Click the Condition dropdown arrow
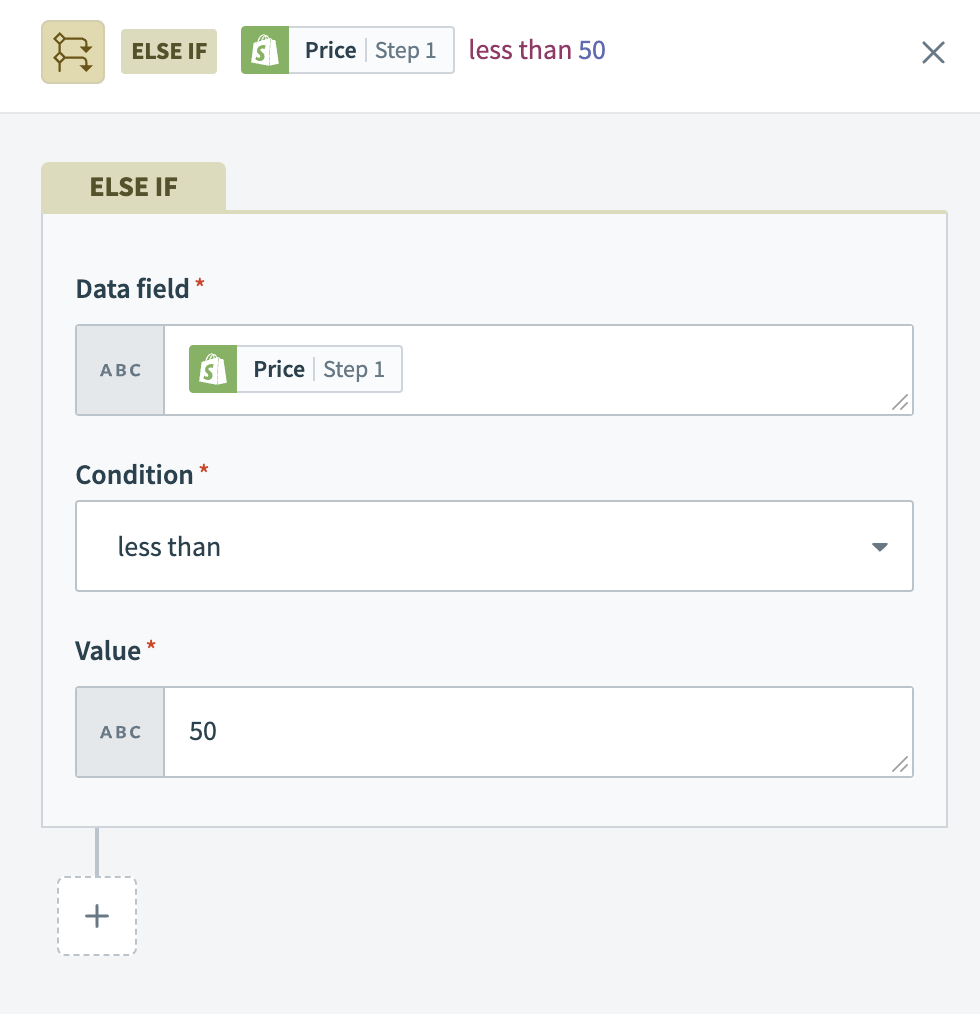This screenshot has height=1014, width=980. [x=879, y=547]
